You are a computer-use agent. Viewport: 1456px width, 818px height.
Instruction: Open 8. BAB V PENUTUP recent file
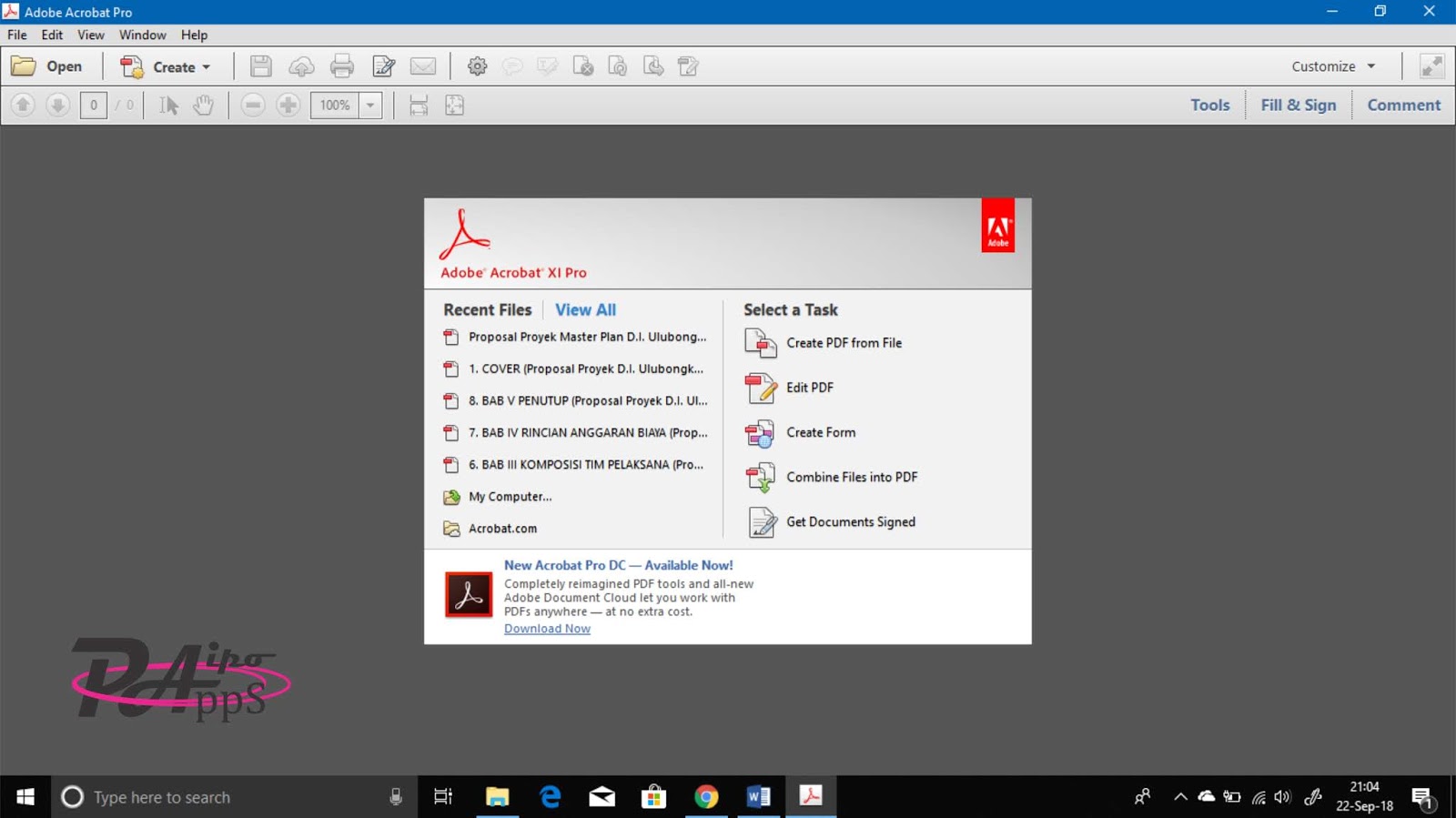click(x=575, y=400)
